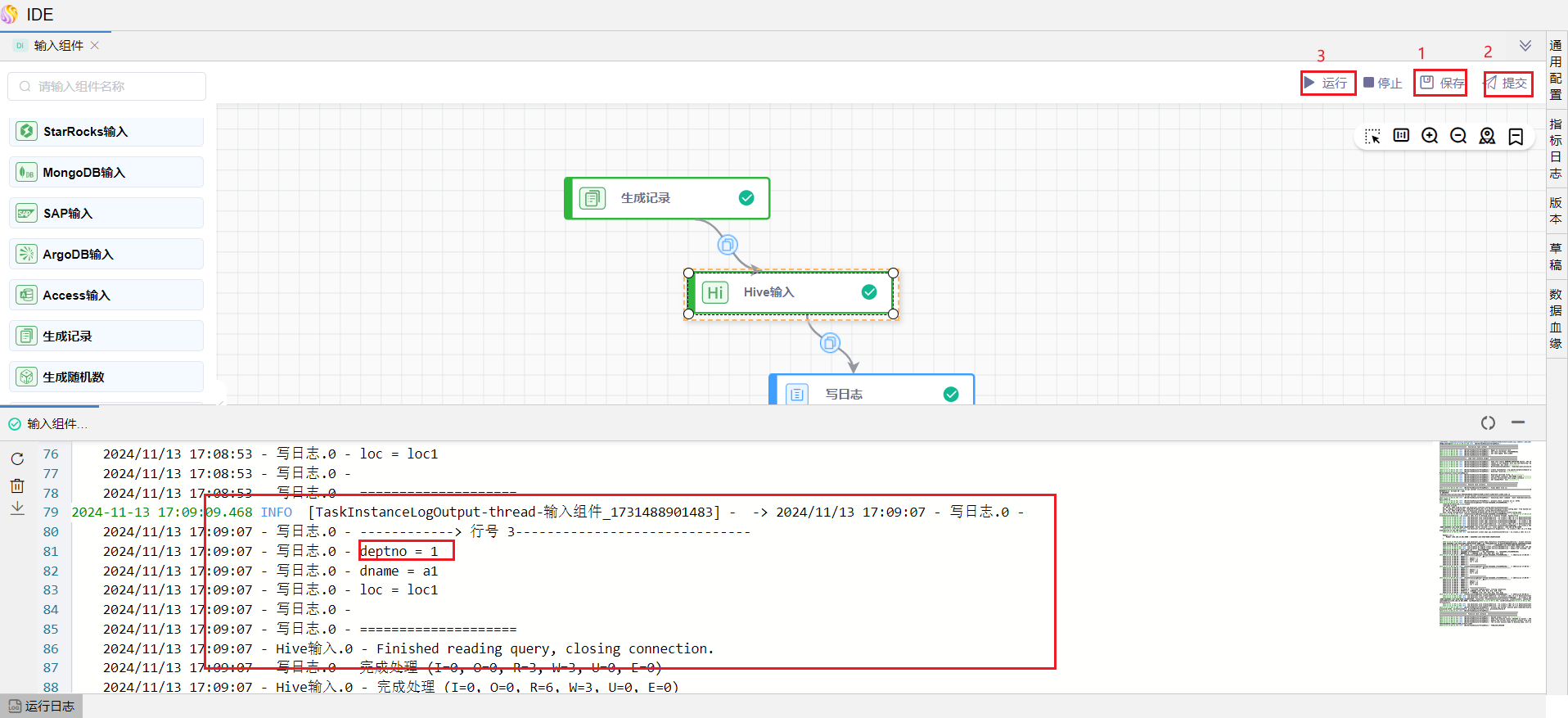
Task: Refresh the log output
Action: point(17,458)
